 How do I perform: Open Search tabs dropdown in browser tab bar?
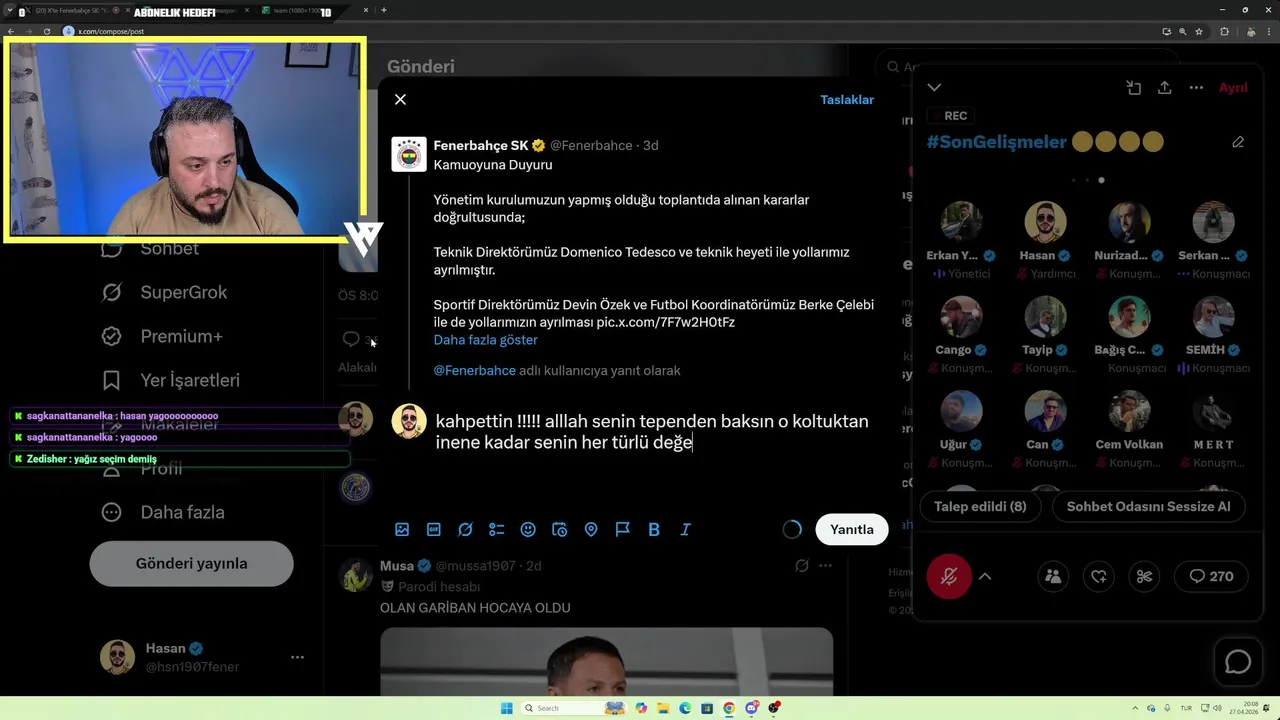(11, 10)
